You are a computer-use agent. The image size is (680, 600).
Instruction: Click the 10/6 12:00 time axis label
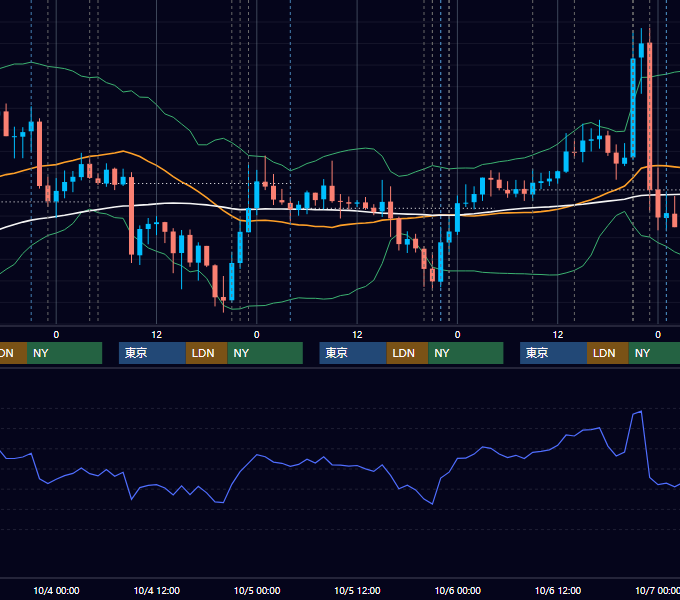coord(558,590)
